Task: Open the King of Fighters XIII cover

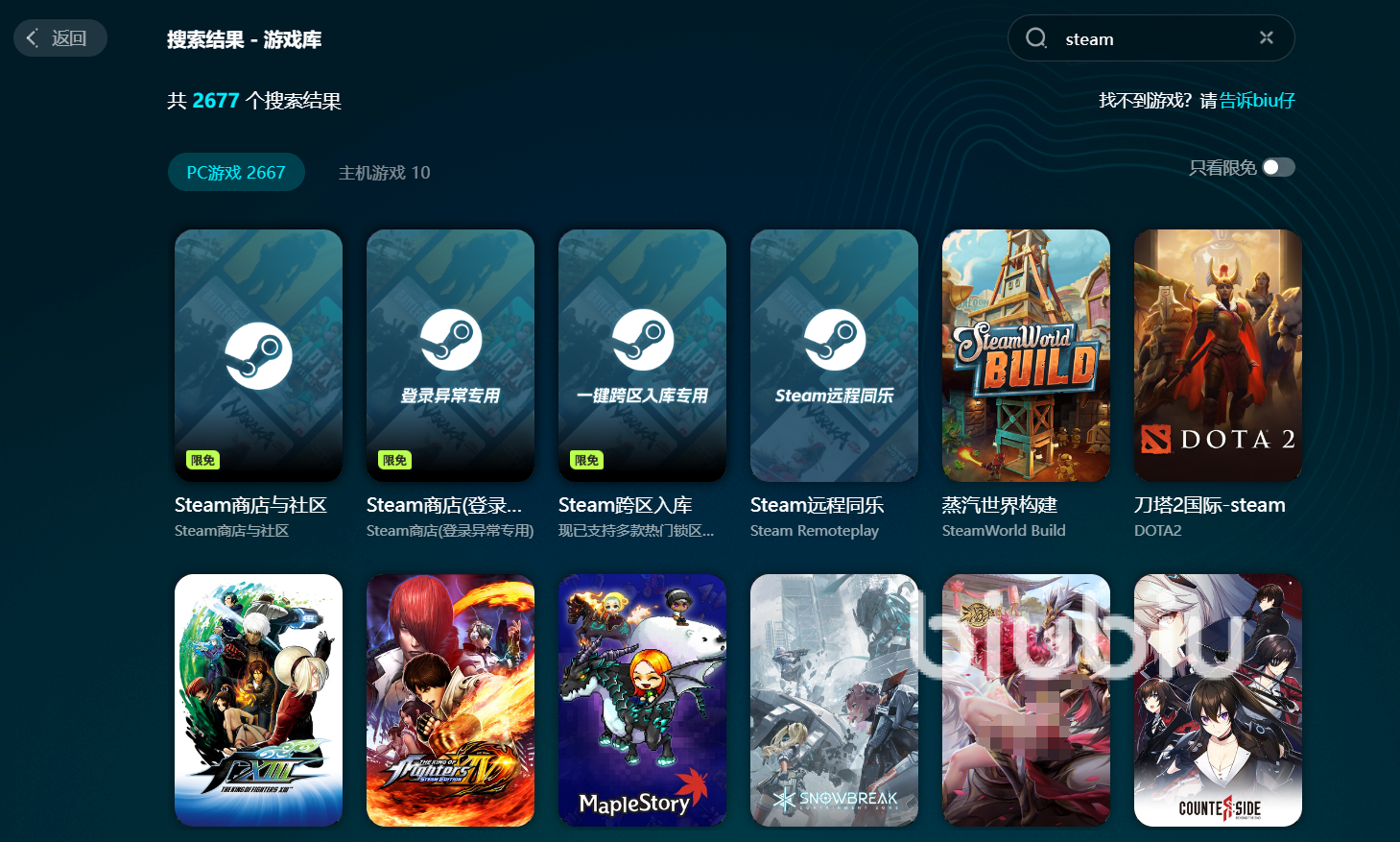Action: (258, 700)
